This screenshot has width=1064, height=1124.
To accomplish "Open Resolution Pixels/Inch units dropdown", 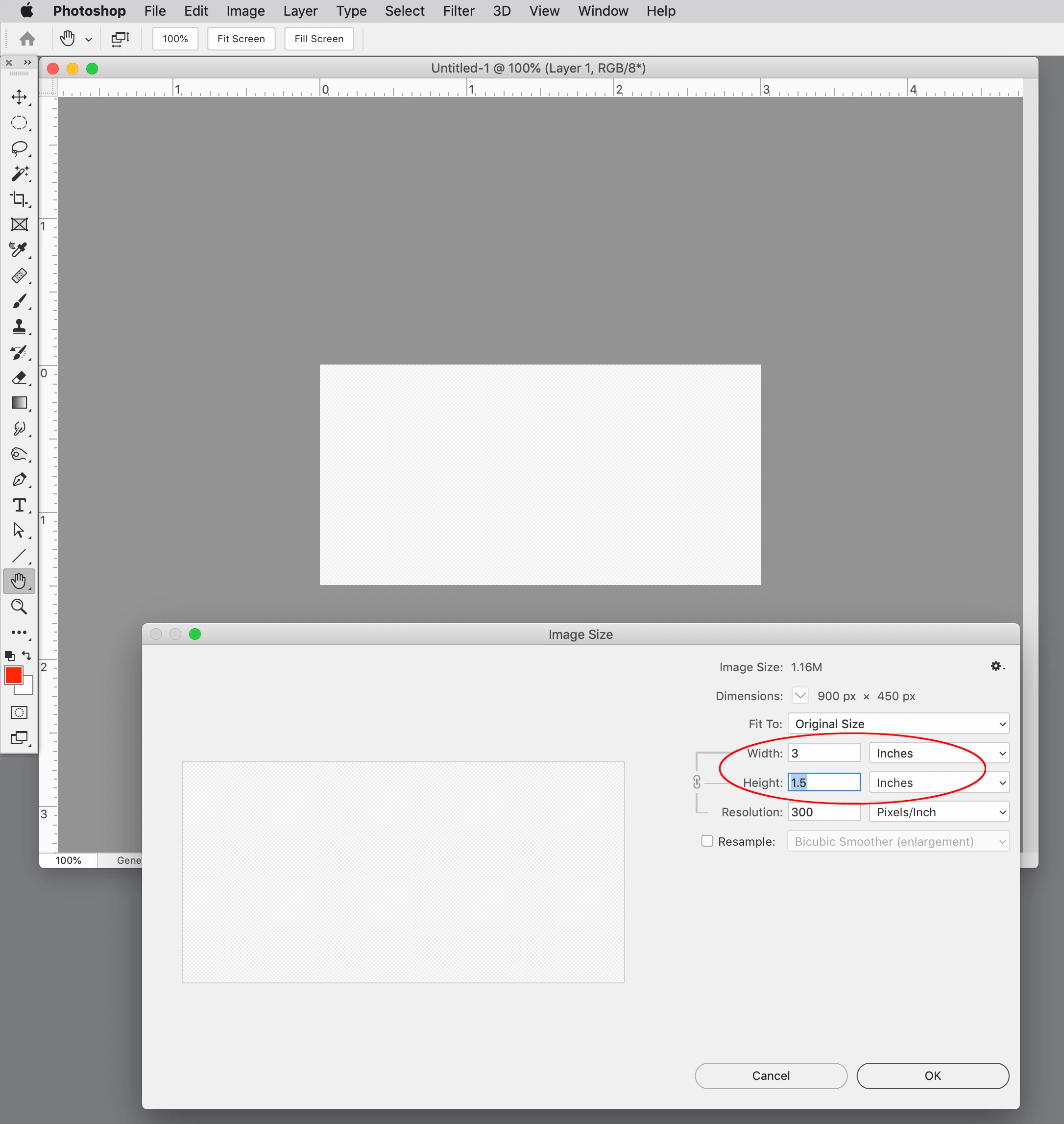I will click(x=939, y=812).
